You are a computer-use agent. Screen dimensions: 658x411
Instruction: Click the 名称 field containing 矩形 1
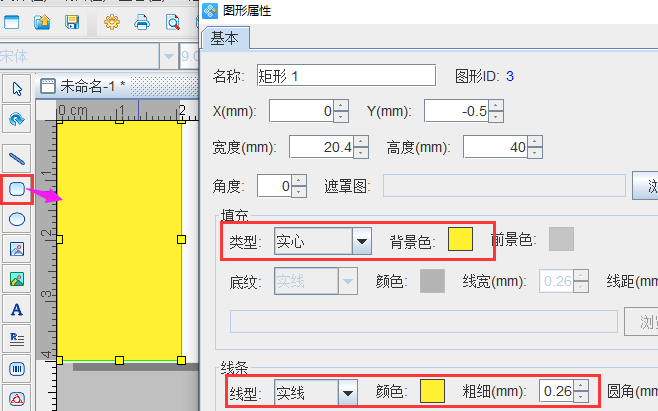345,75
